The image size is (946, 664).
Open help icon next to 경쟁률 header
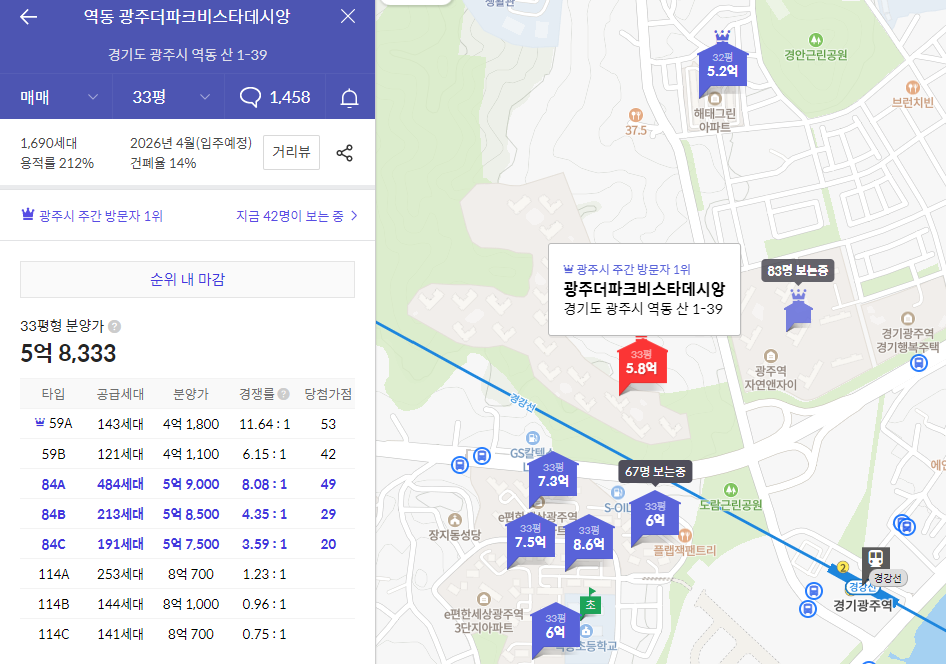coord(283,394)
